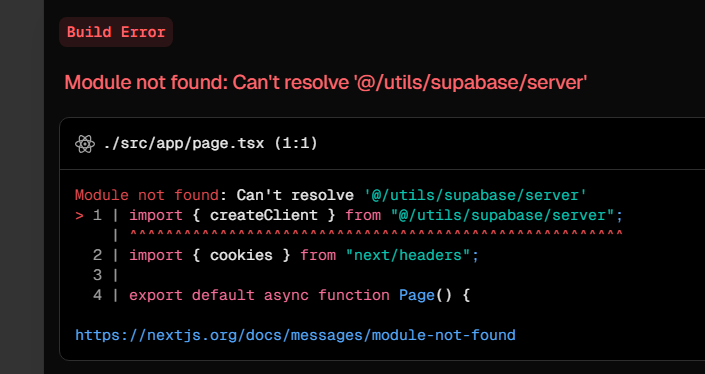The image size is (705, 374).
Task: Click the red '>' error marker on line 1
Action: tap(80, 215)
